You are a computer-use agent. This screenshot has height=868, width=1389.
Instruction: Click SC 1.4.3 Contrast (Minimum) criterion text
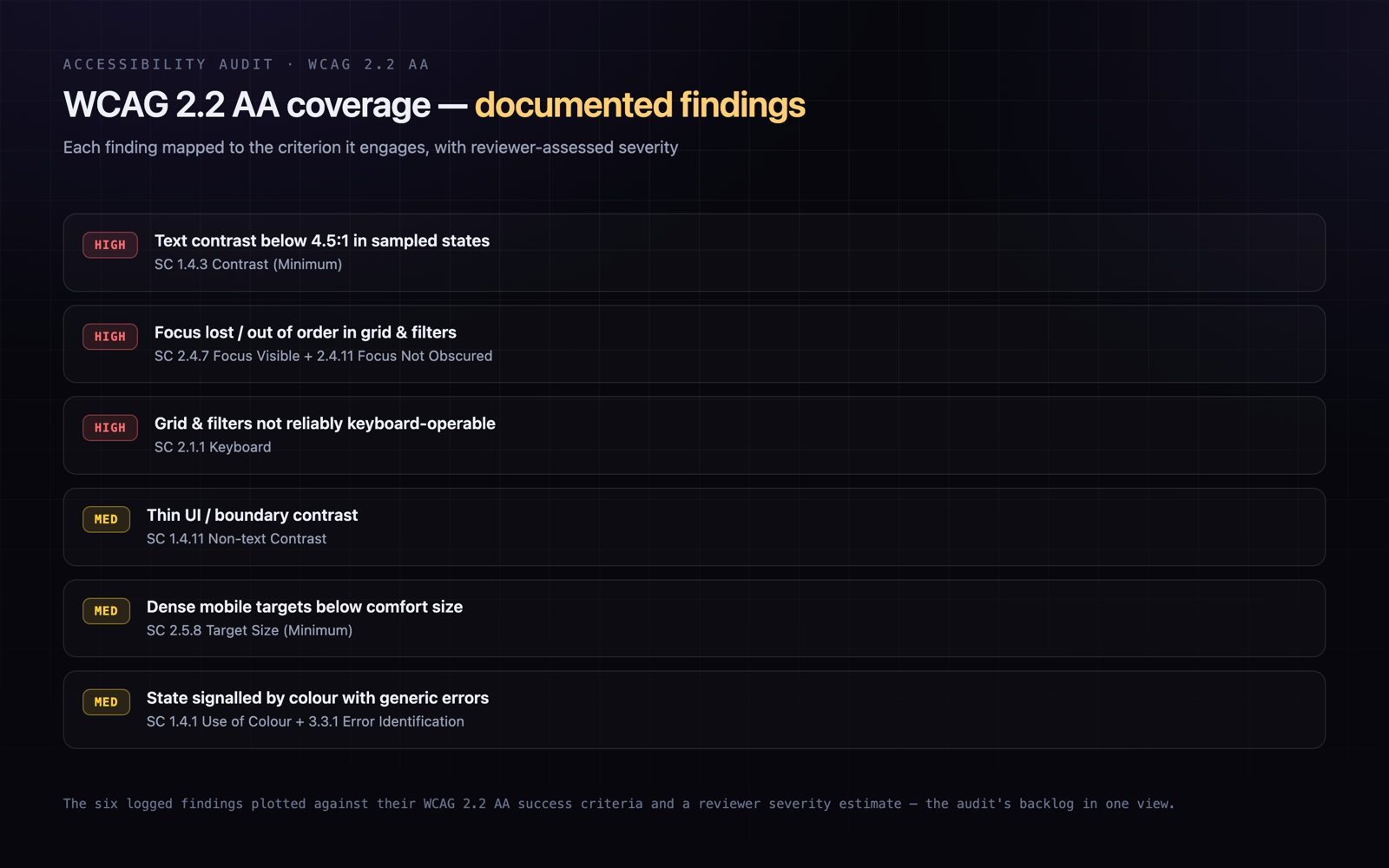point(248,264)
